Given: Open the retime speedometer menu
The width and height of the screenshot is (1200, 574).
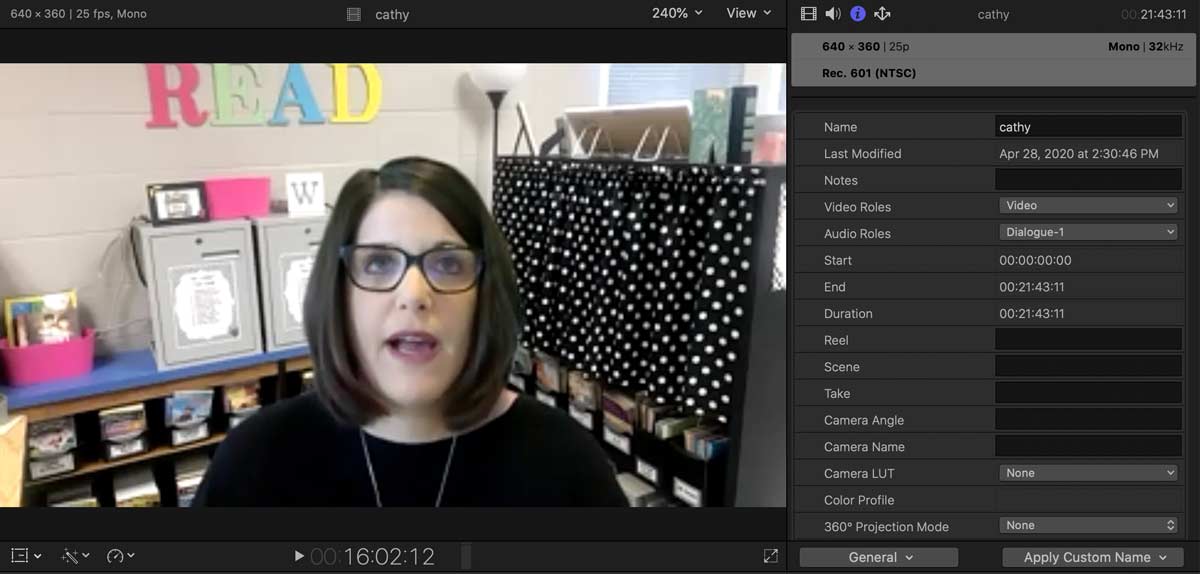Looking at the screenshot, I should (120, 556).
